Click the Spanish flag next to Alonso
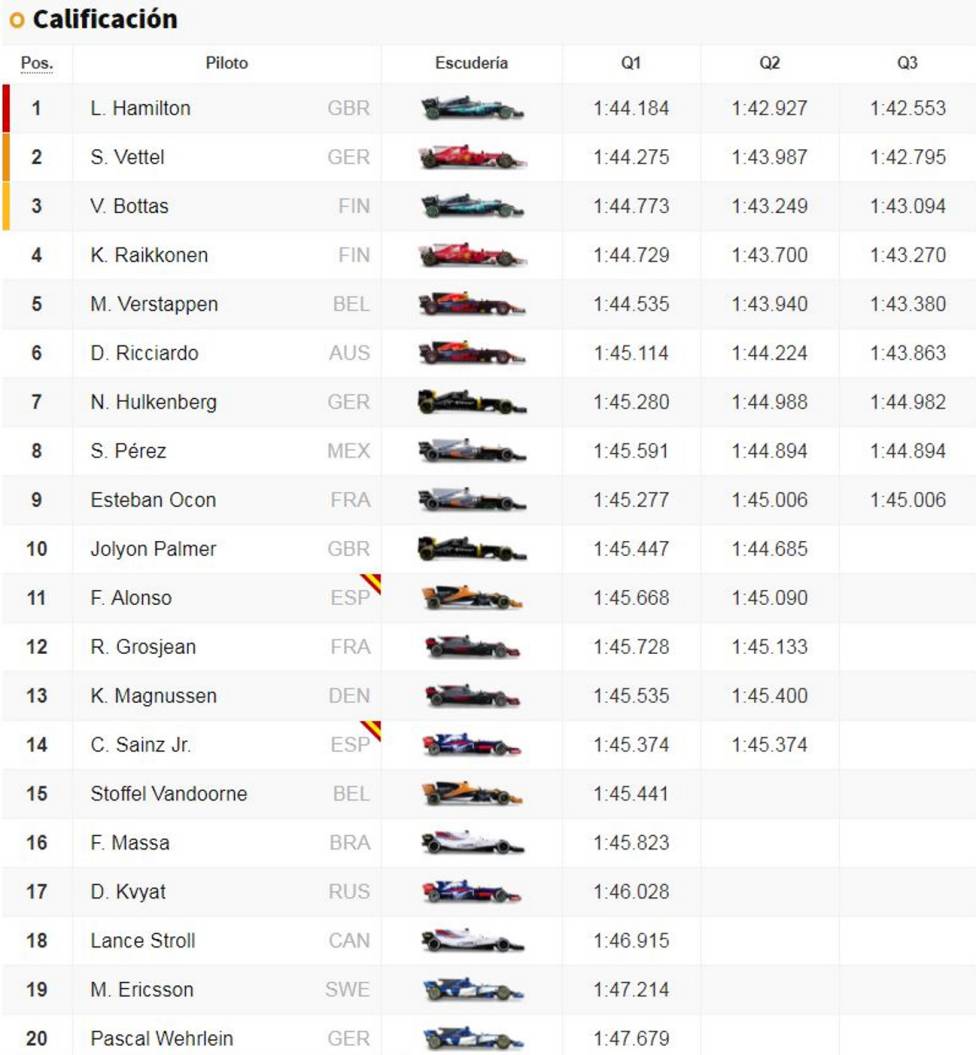This screenshot has height=1055, width=976. 371,583
